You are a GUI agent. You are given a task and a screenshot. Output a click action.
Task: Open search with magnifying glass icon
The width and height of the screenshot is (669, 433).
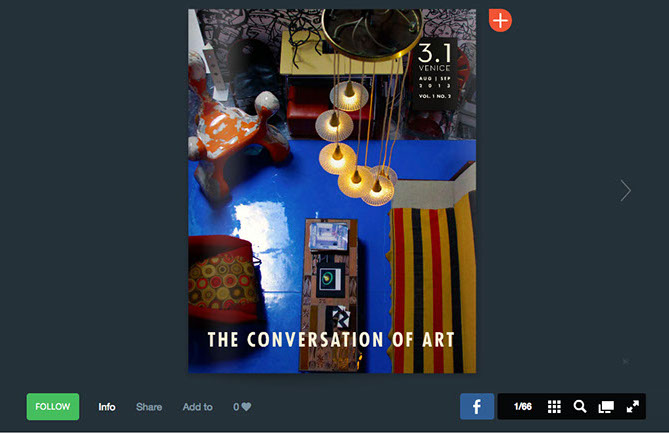tap(580, 407)
